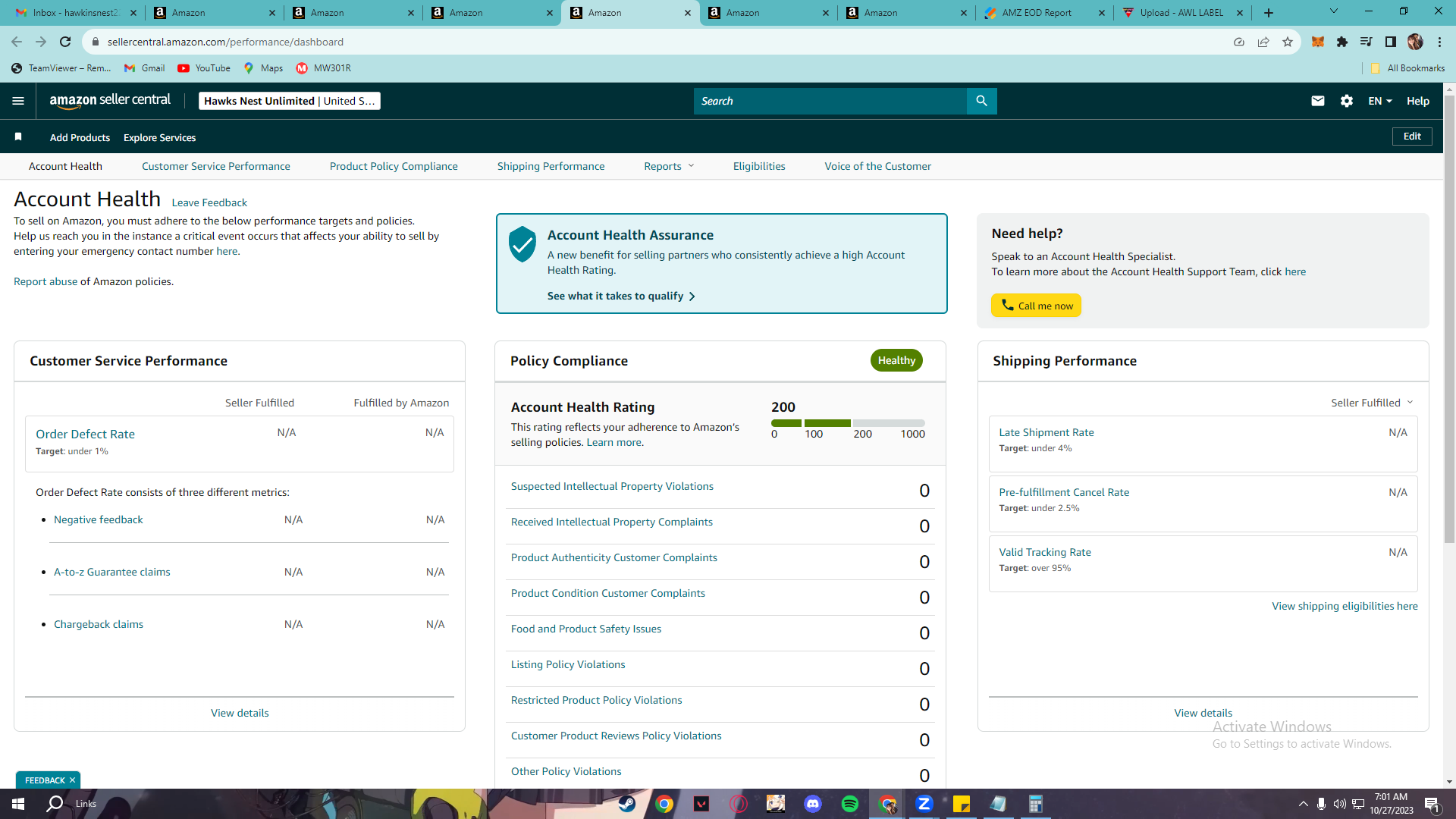The image size is (1456, 819).
Task: Click the search magnifier button
Action: coord(981,101)
